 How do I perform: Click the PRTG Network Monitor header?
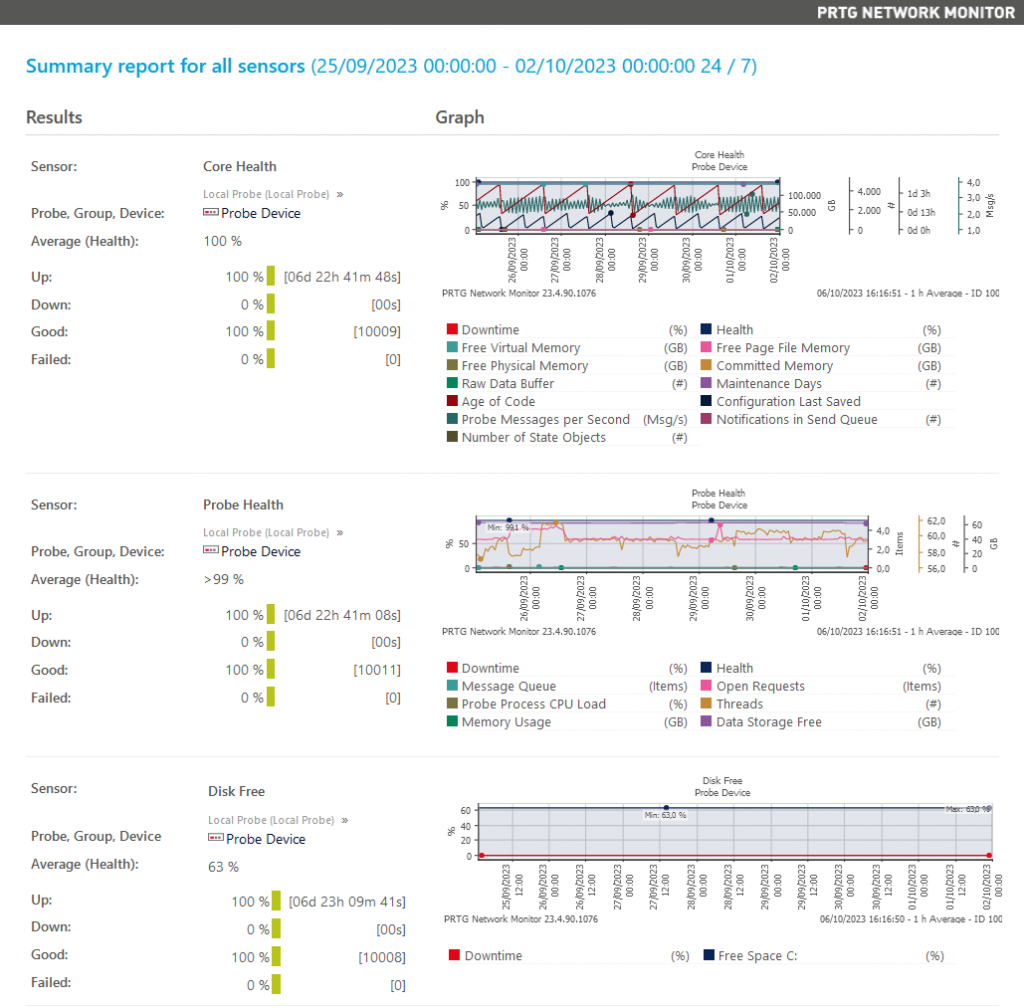[915, 13]
